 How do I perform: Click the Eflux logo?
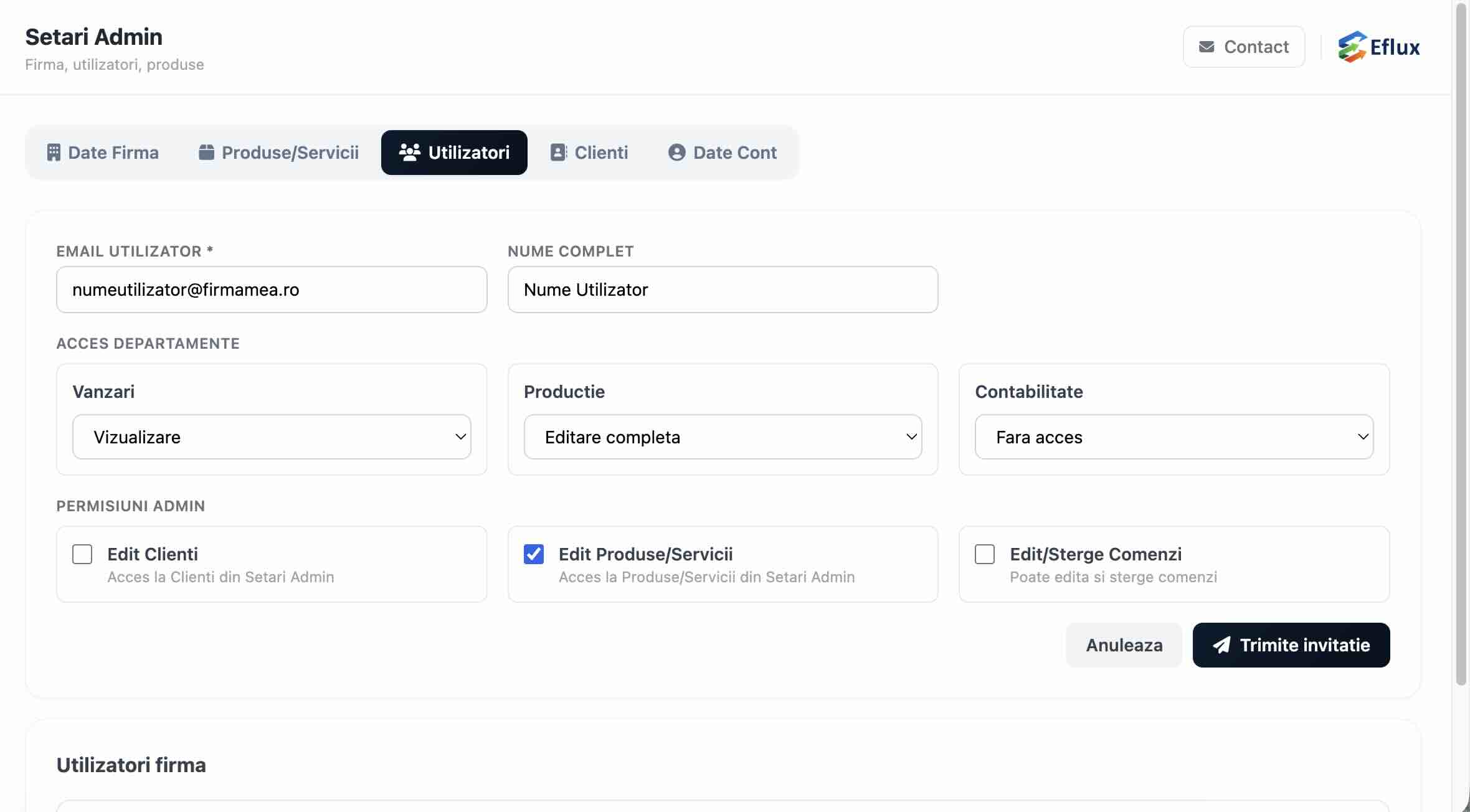click(x=1379, y=47)
